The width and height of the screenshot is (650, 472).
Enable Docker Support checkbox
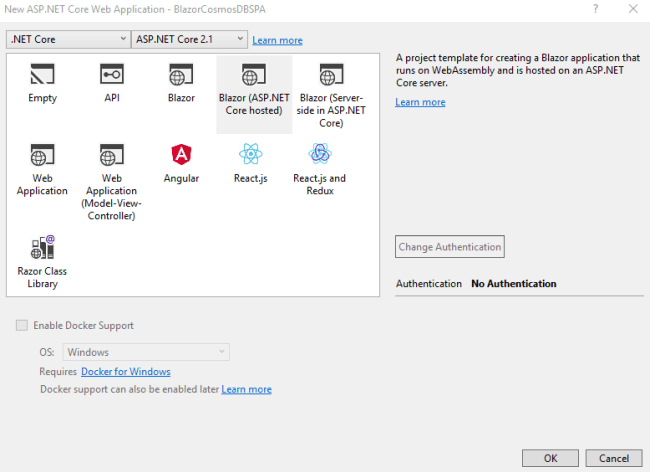coord(22,325)
